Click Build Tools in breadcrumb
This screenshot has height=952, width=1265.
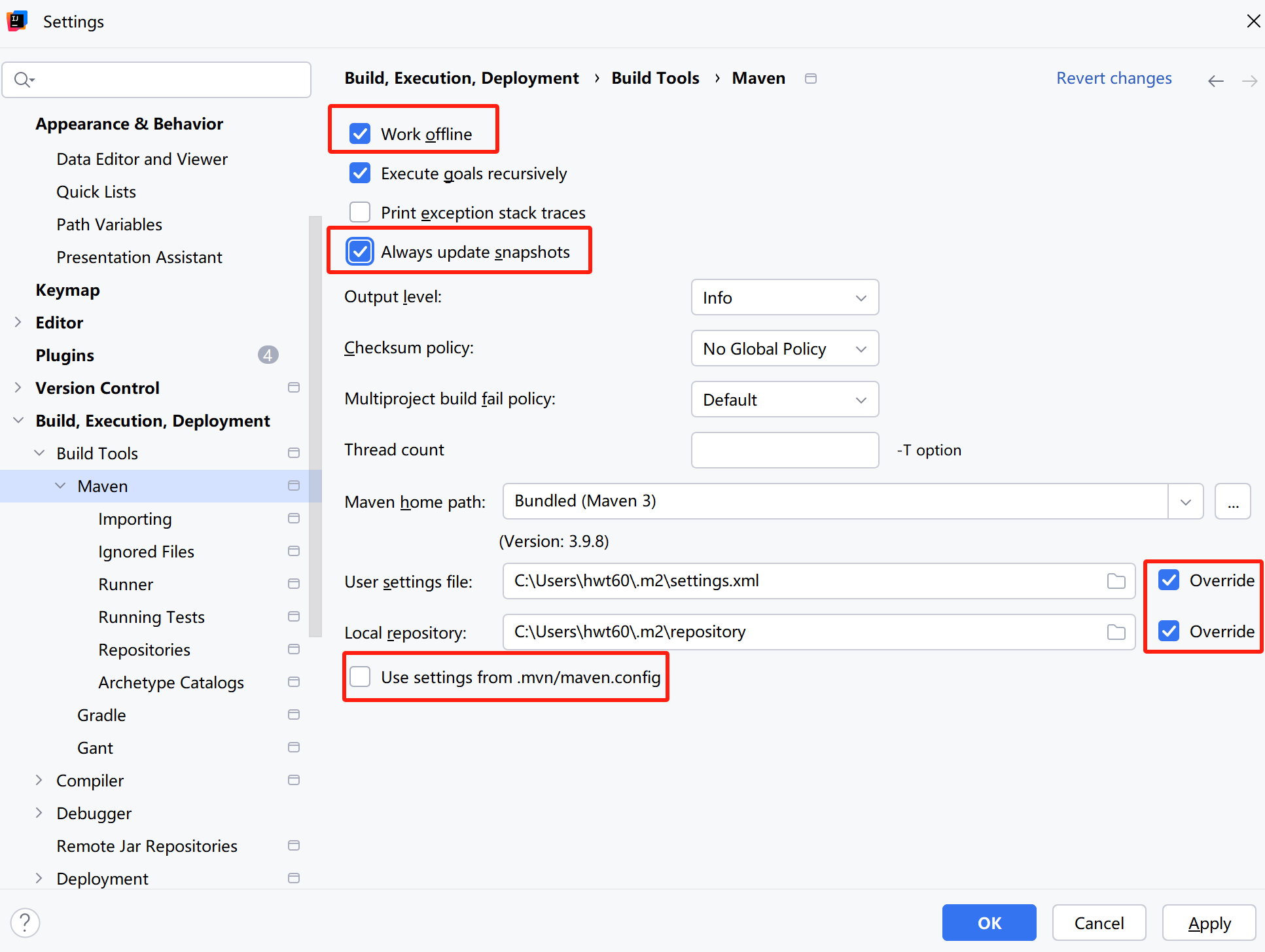click(x=655, y=78)
